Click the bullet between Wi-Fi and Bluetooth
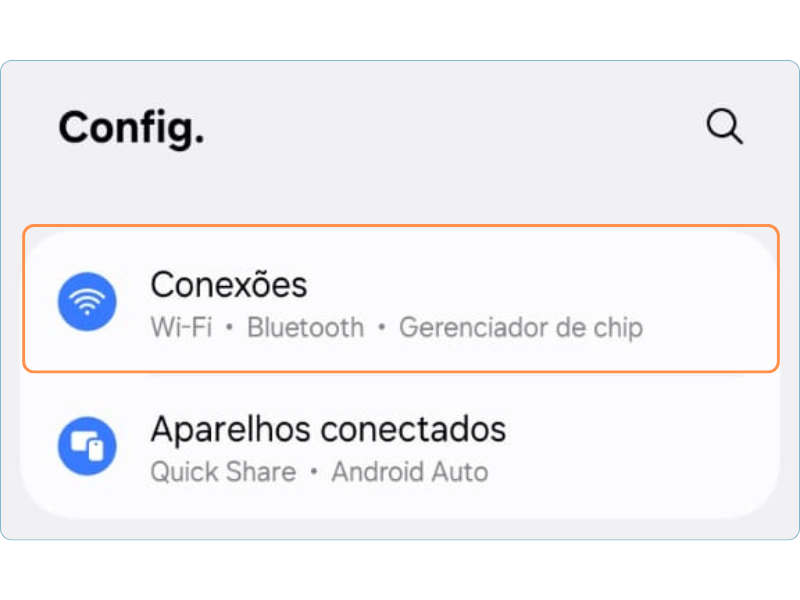 coord(230,328)
